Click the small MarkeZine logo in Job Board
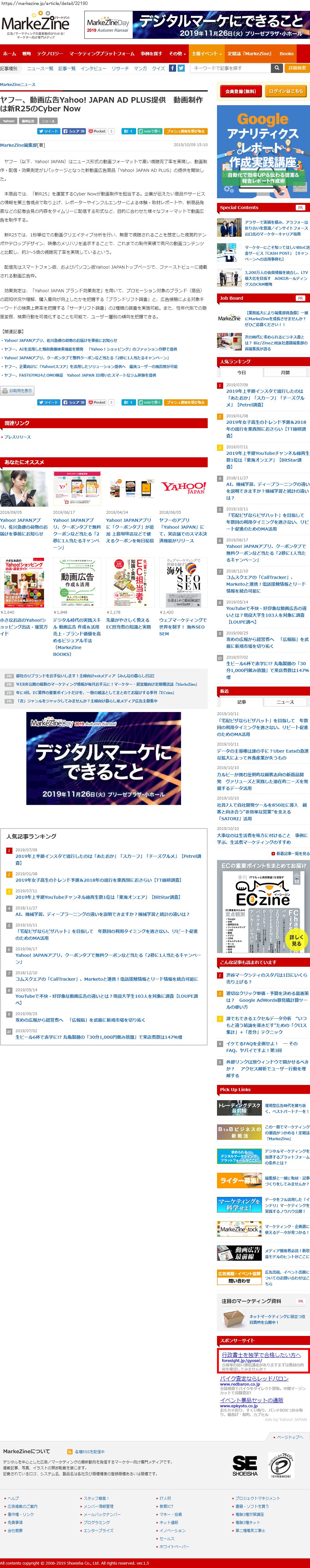Image resolution: width=310 pixels, height=1568 pixels. 229,318
